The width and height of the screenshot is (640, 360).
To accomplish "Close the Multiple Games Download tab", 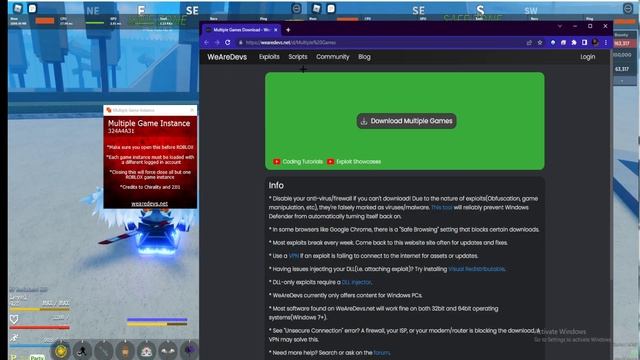I will click(x=276, y=30).
